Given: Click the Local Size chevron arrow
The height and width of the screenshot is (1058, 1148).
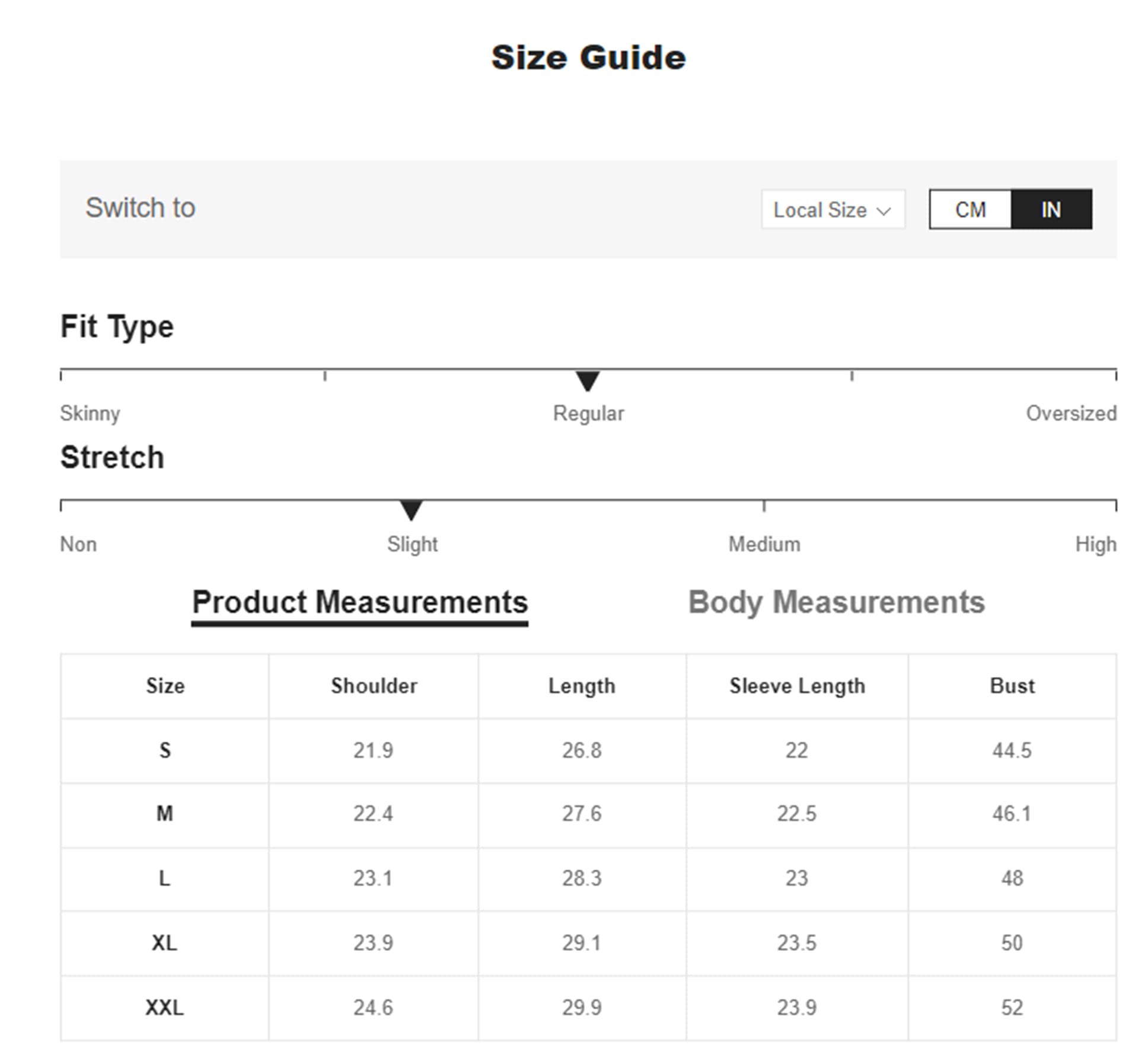Looking at the screenshot, I should coord(884,211).
